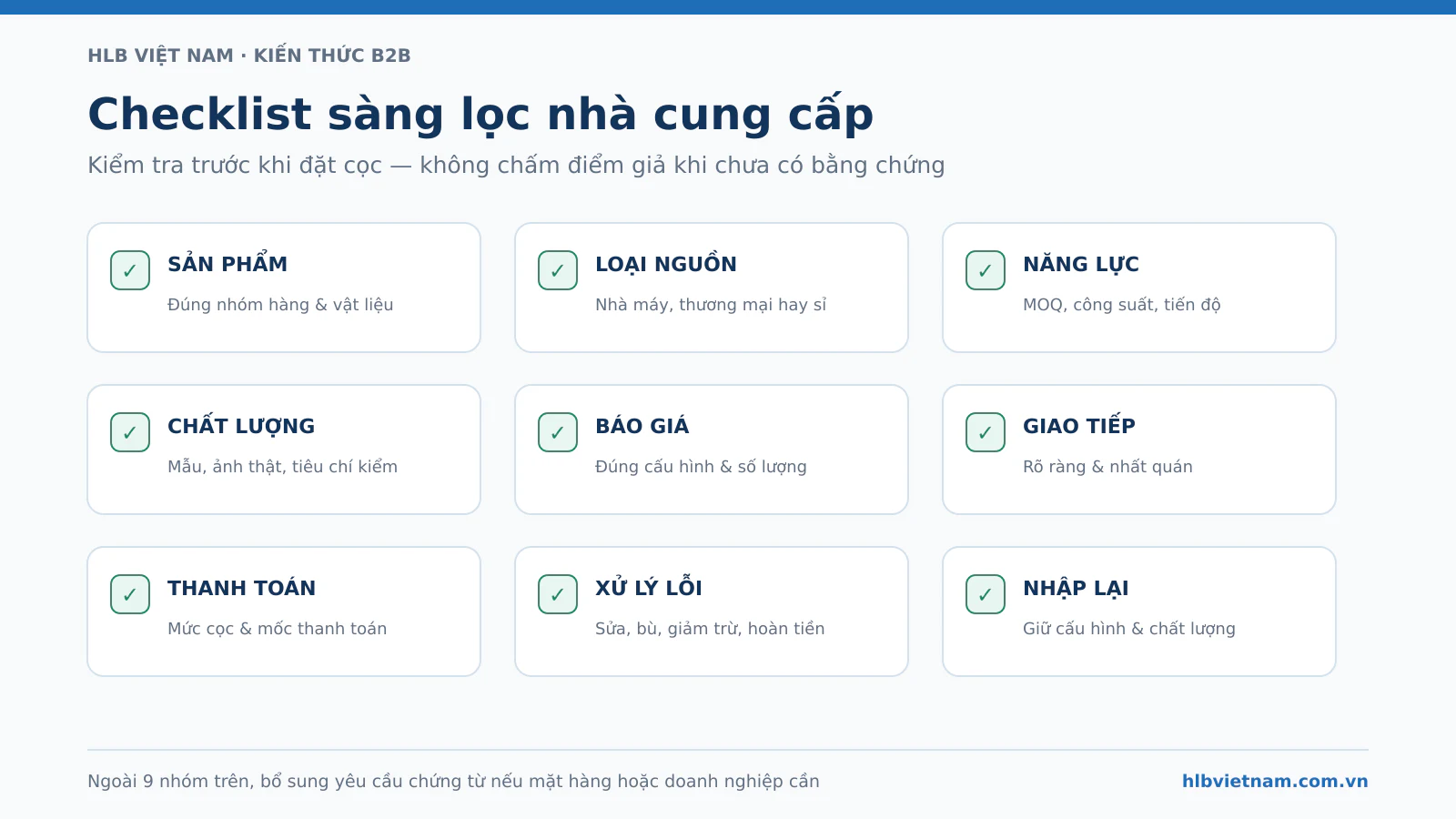Click text 'MOQ, công suất, tiến độ'
The image size is (1456, 819).
click(1122, 304)
